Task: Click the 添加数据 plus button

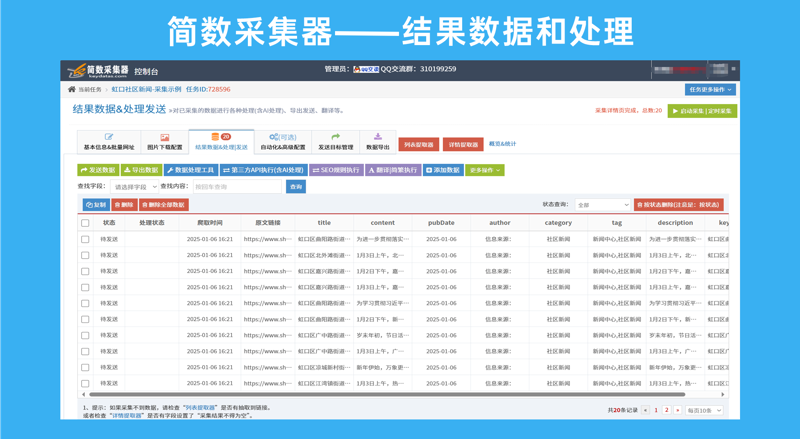Action: (443, 170)
